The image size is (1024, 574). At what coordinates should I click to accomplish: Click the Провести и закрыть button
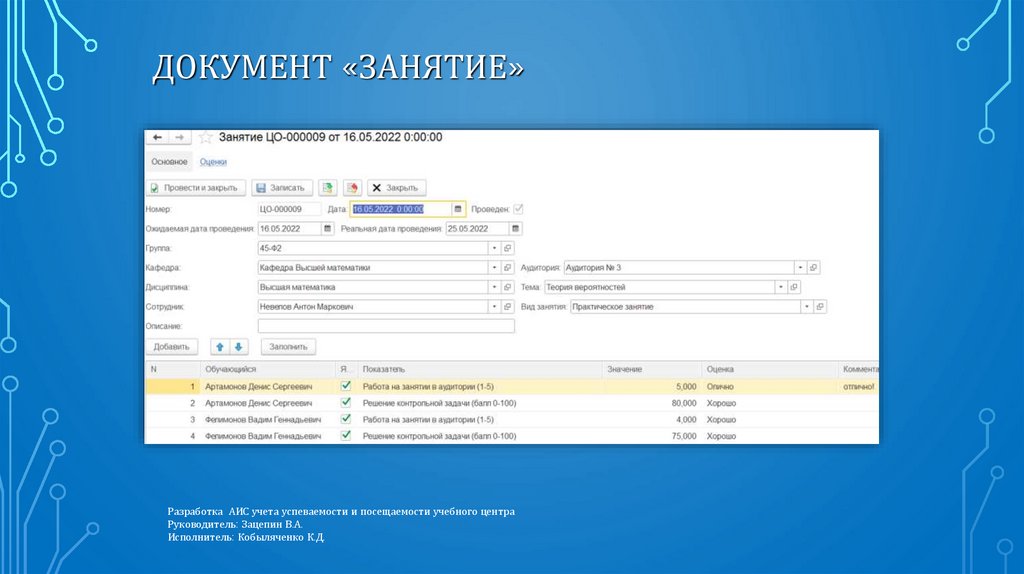point(195,188)
